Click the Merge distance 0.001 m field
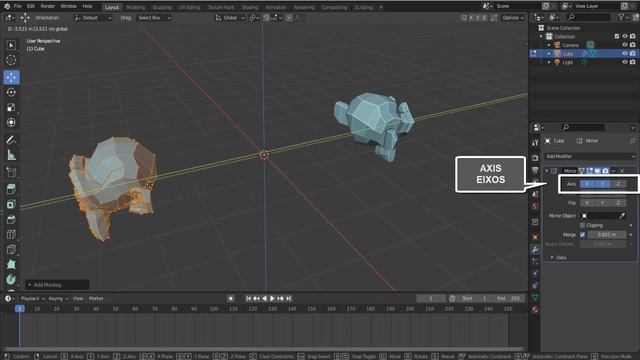 (x=607, y=235)
